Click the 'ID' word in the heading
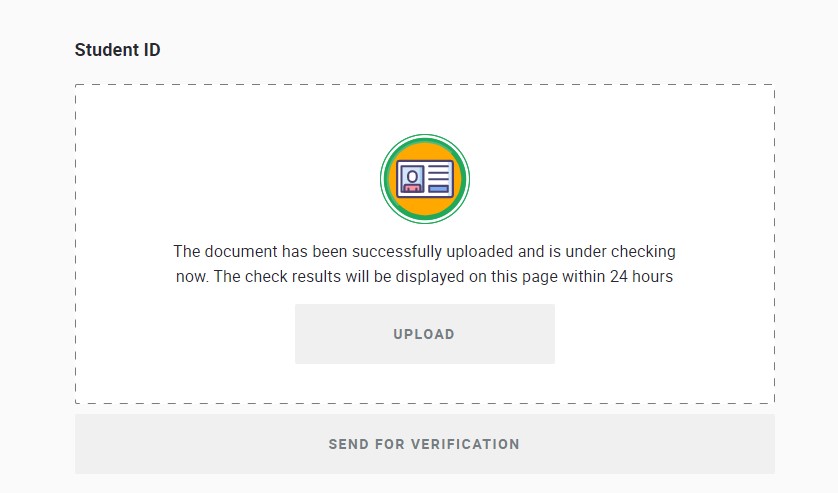This screenshot has width=838, height=493. tap(152, 50)
